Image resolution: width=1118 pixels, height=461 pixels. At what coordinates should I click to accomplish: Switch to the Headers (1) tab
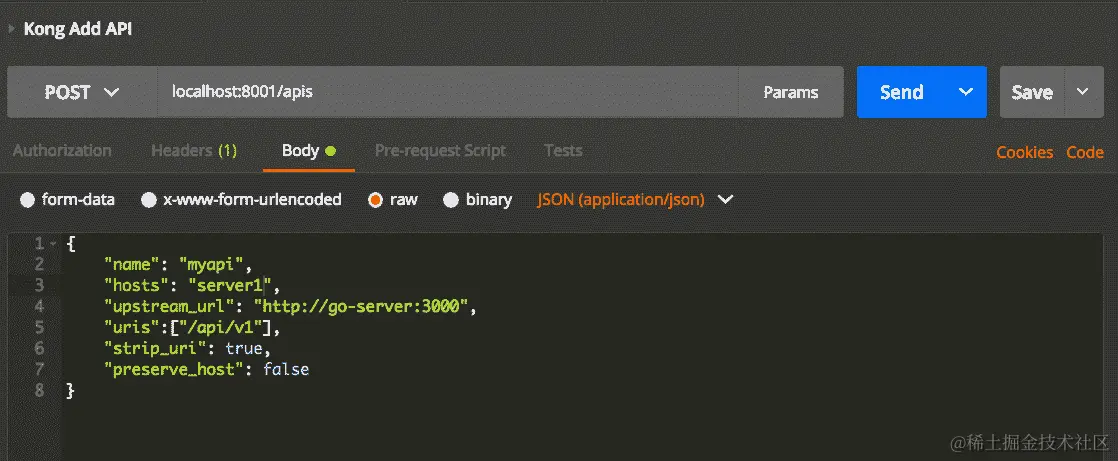pos(194,150)
